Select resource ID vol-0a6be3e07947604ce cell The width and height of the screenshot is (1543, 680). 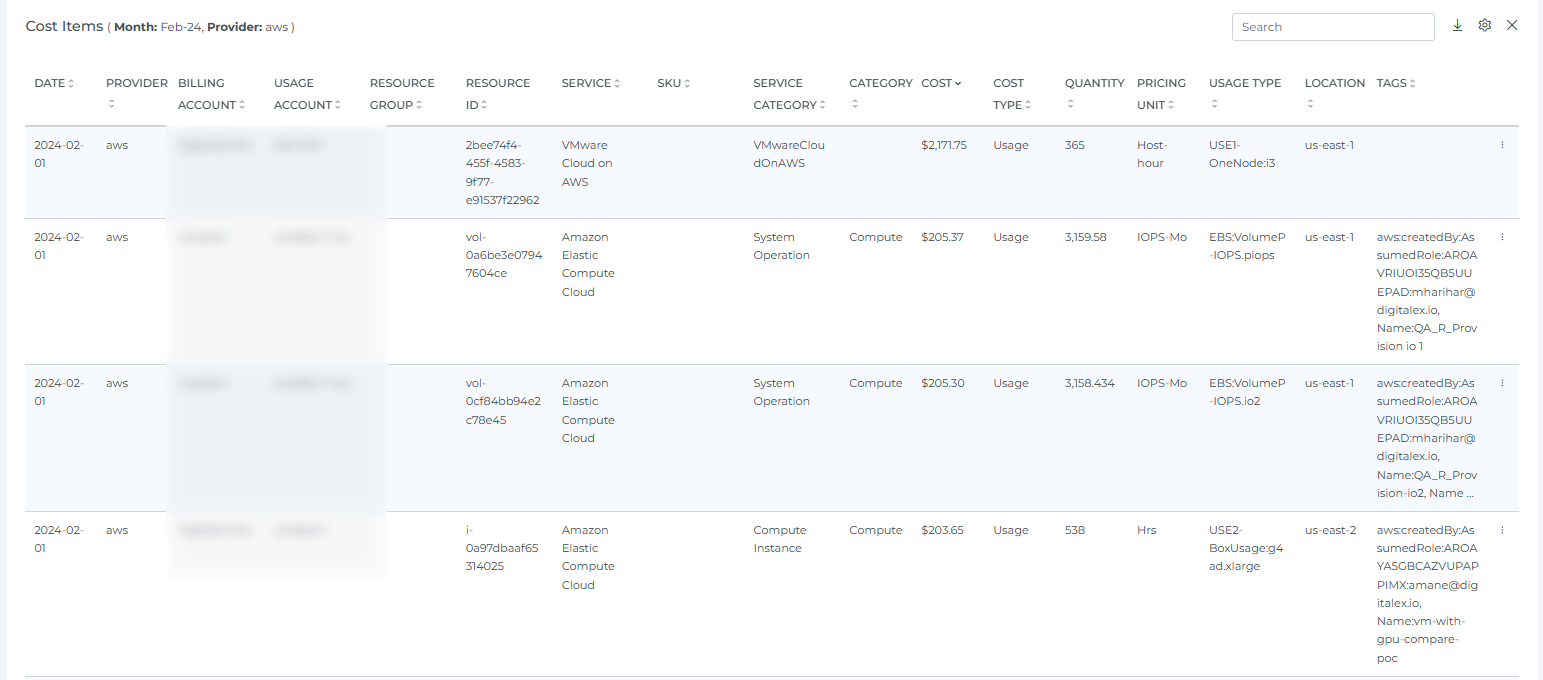[x=503, y=255]
